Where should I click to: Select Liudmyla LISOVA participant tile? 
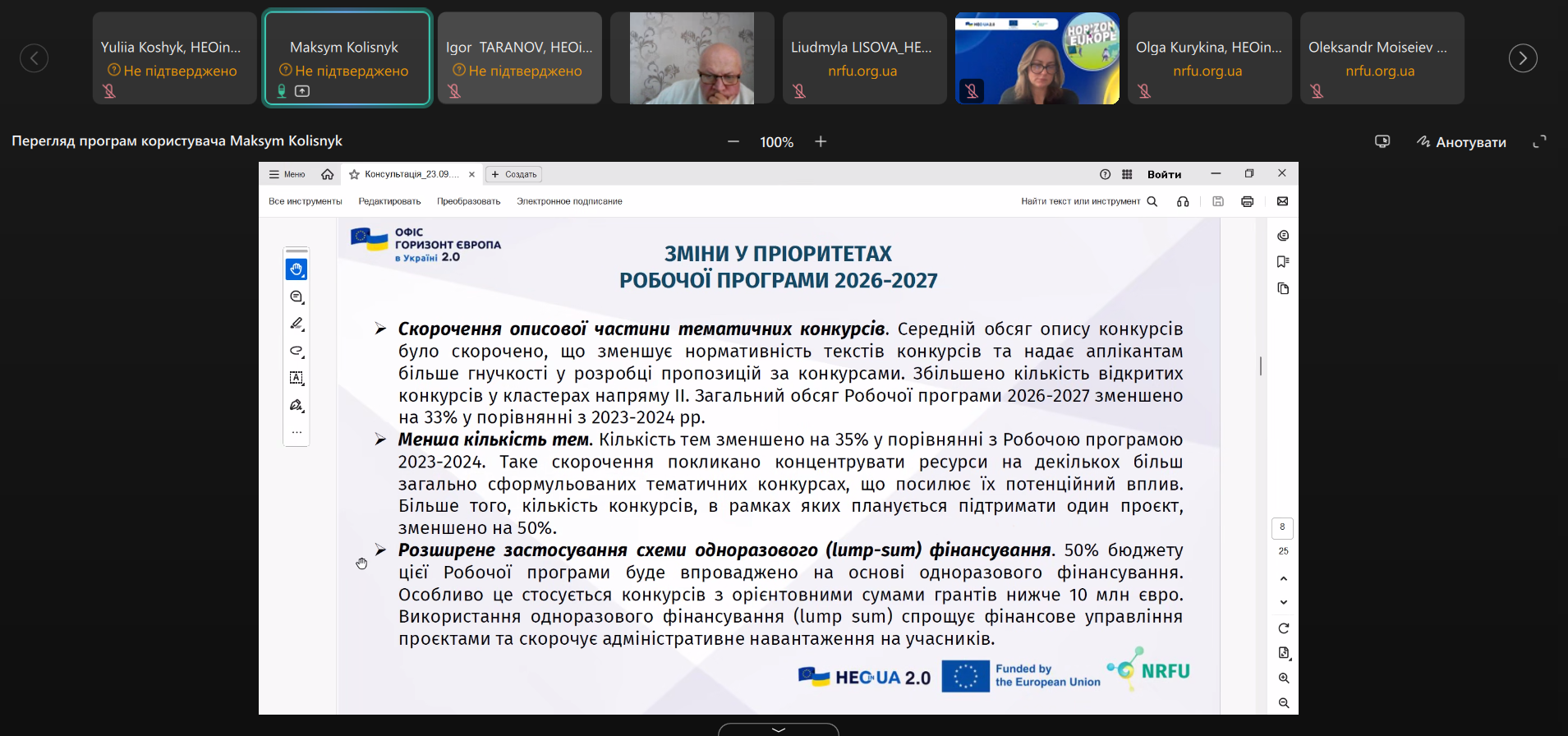point(864,58)
